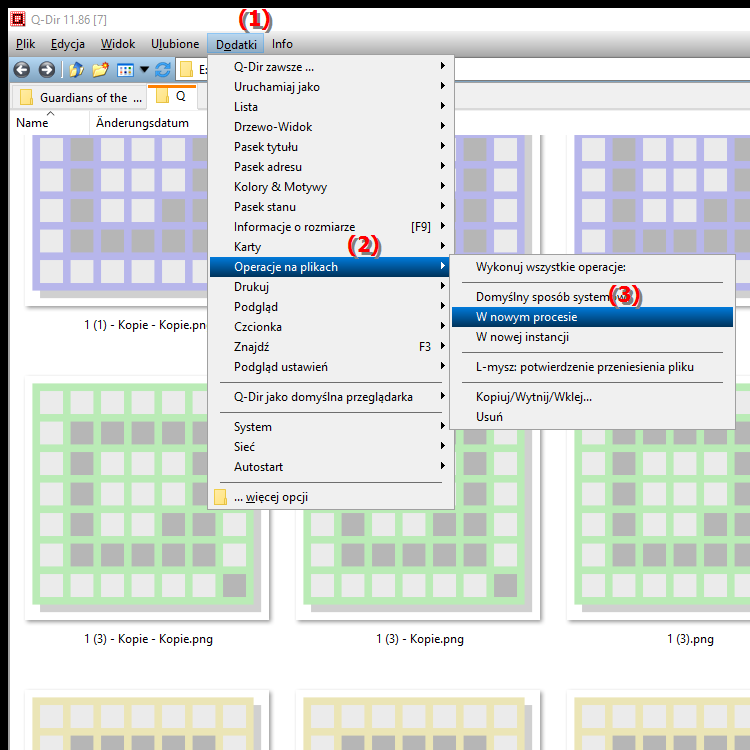Go forward with the right arrow button
Screen dimensions: 750x750
pos(46,70)
